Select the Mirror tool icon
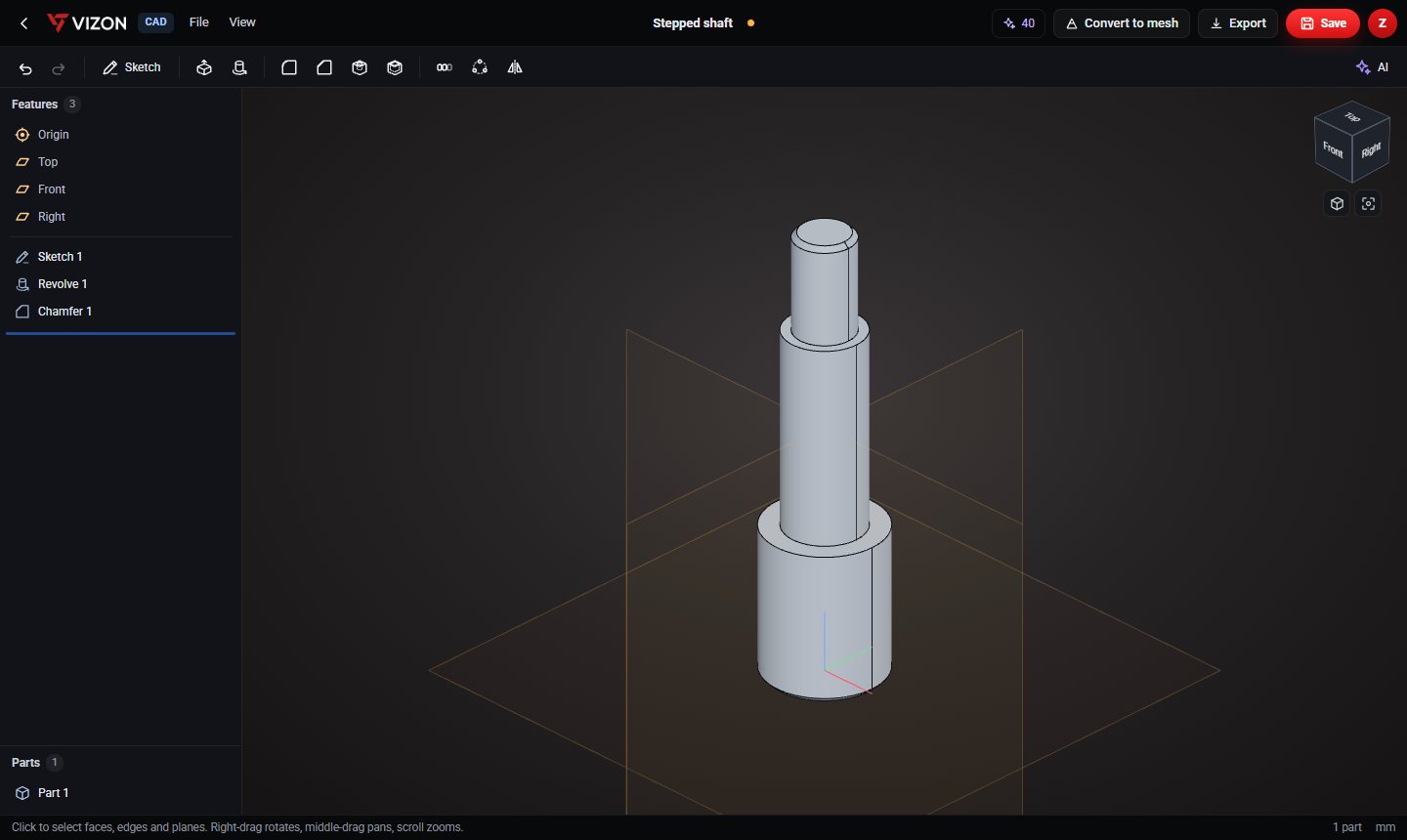This screenshot has width=1407, height=840. pos(515,67)
